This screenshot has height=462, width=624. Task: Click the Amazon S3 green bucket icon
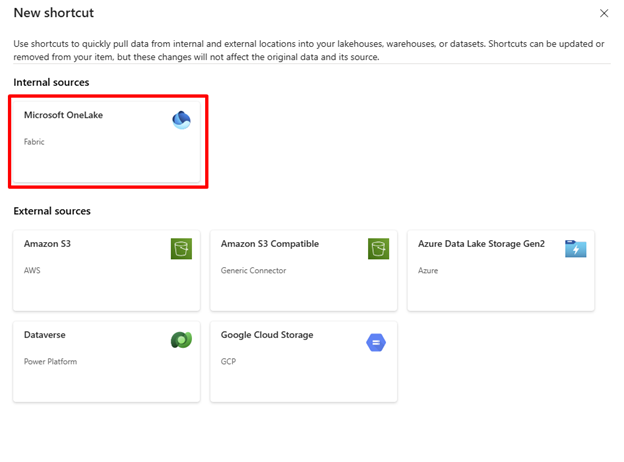[181, 249]
